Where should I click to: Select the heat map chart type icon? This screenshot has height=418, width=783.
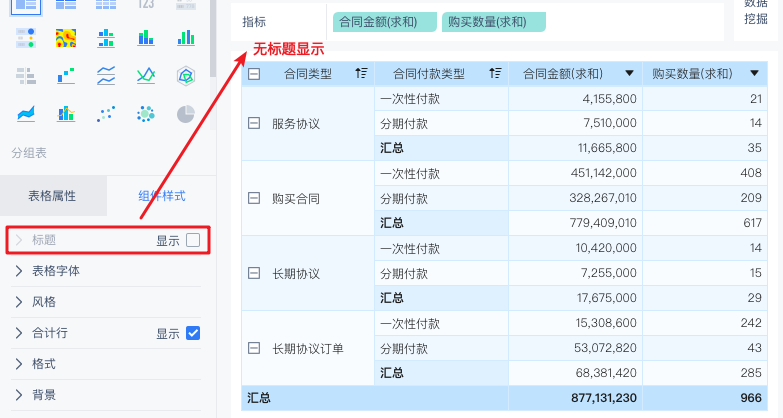point(66,38)
